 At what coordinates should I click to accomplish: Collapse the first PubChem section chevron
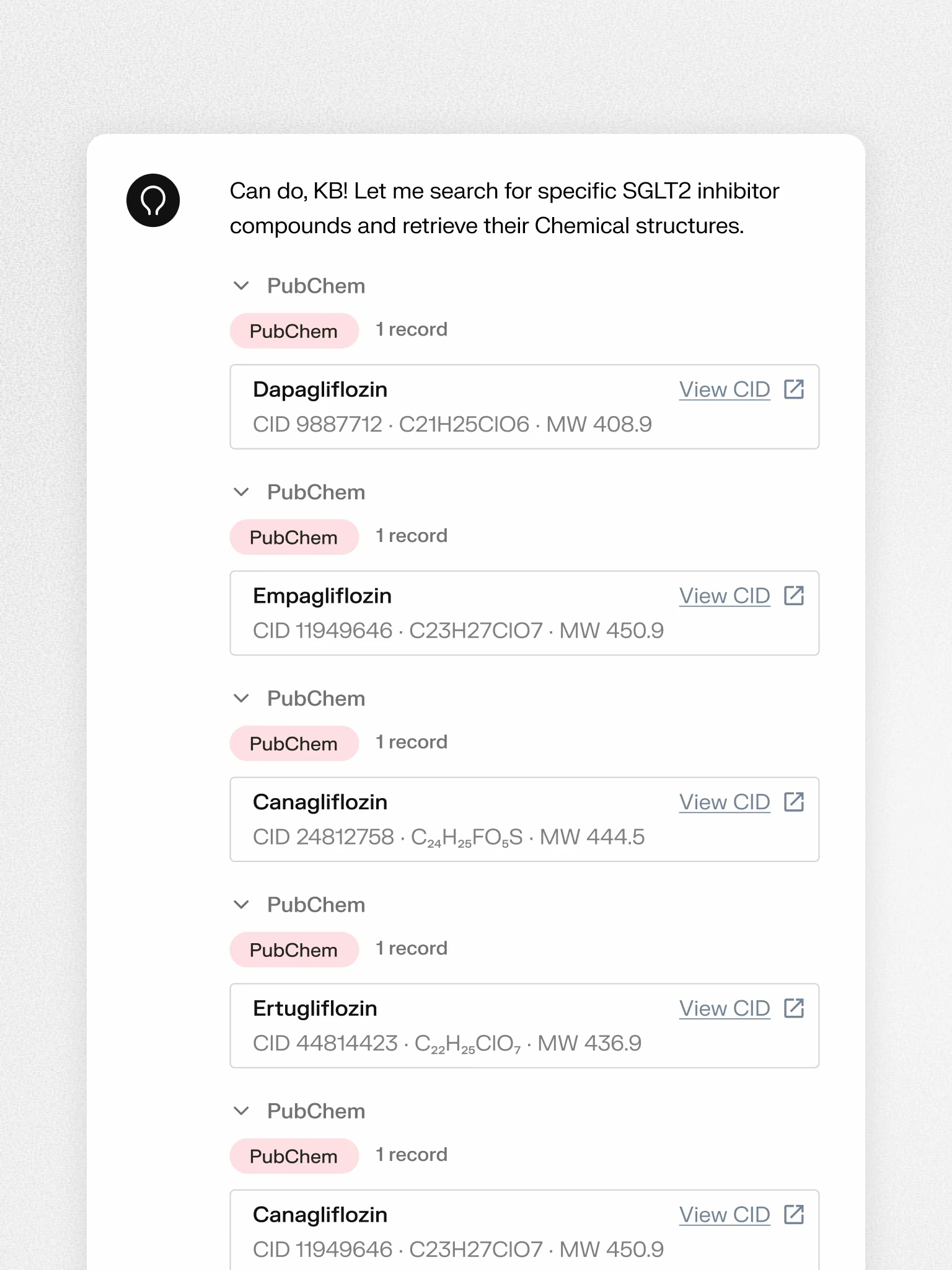(241, 286)
